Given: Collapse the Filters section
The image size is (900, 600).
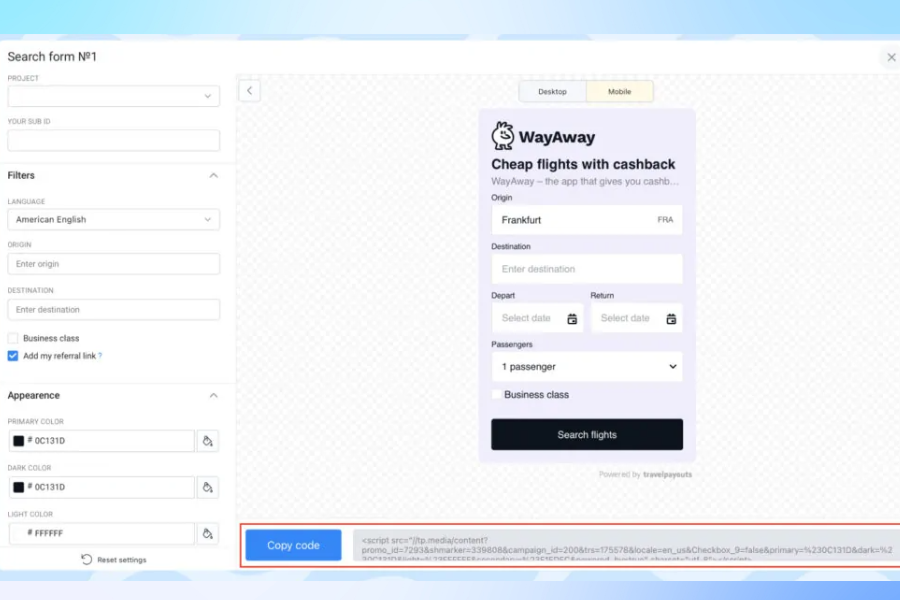Looking at the screenshot, I should tap(213, 176).
